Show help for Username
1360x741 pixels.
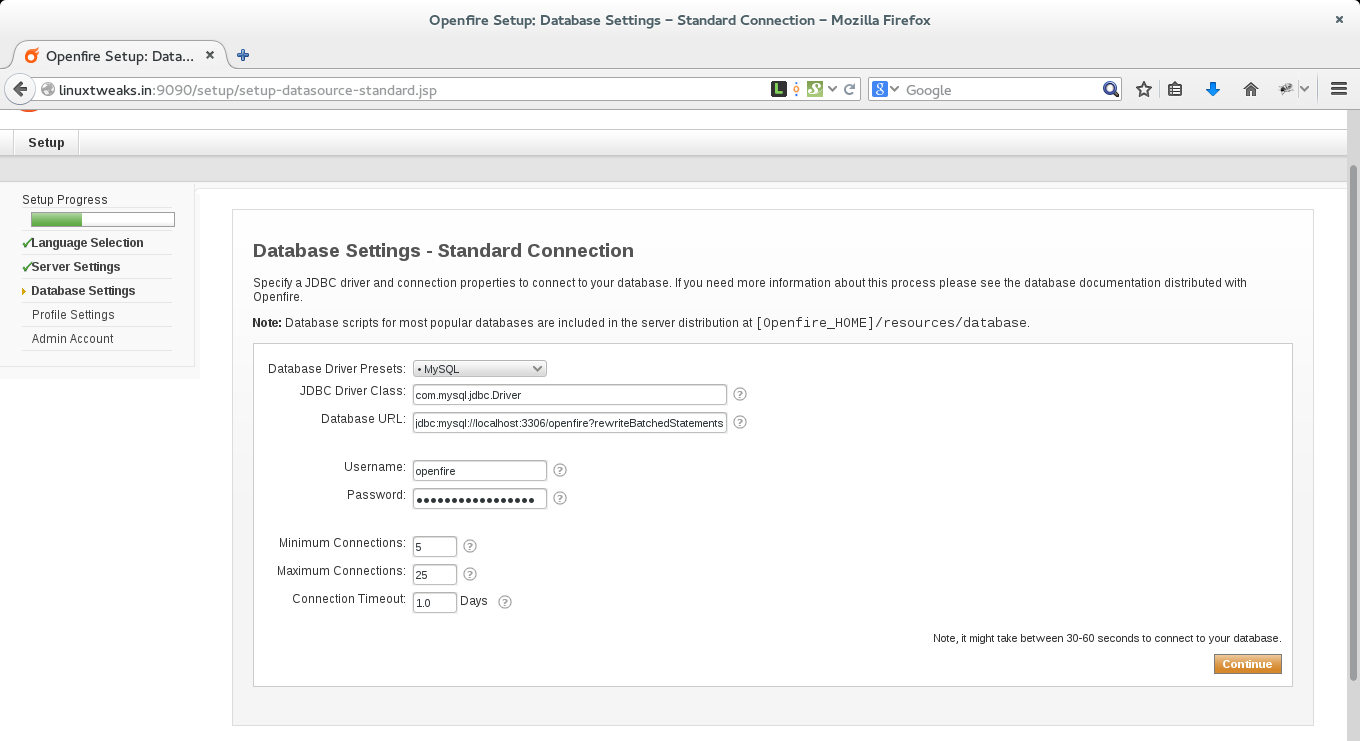coord(560,470)
